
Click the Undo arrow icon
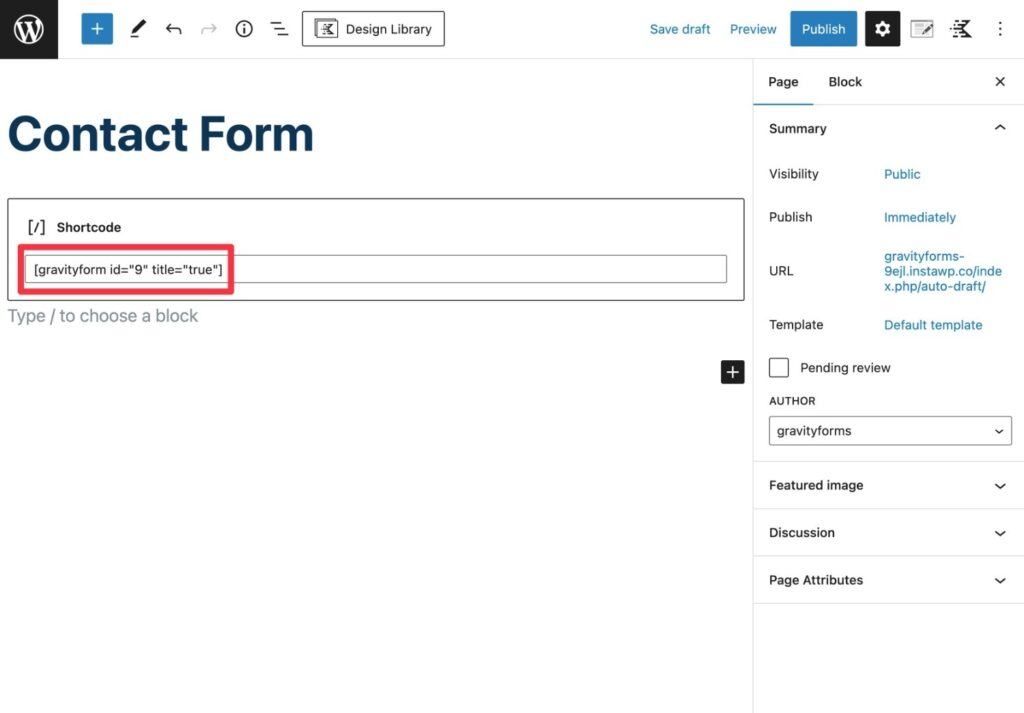click(x=174, y=29)
